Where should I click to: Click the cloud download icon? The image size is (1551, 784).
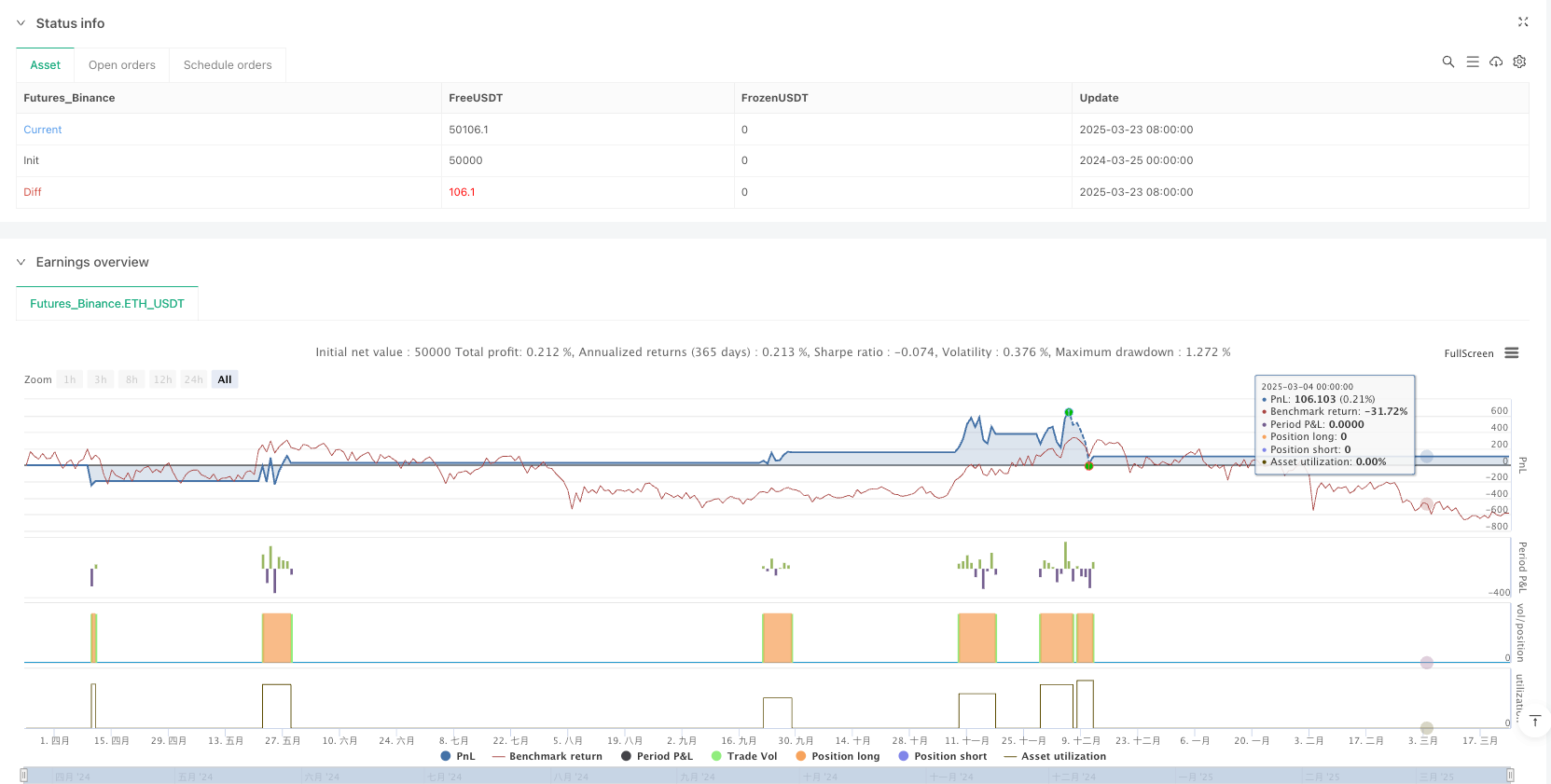click(x=1495, y=62)
